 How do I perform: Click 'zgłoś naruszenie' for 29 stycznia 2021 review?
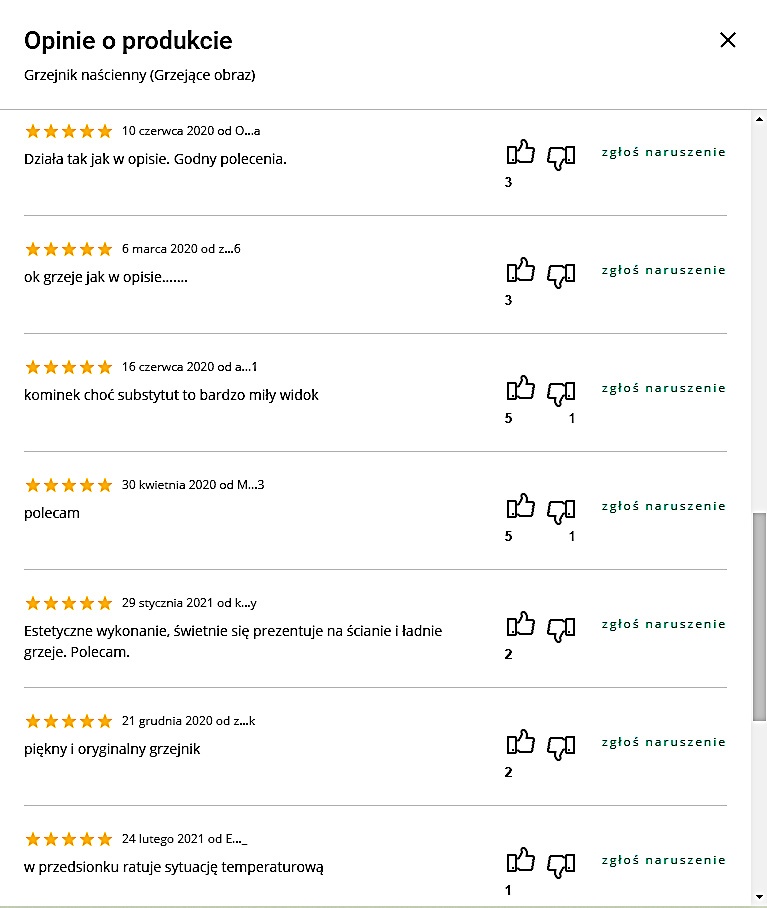click(663, 625)
